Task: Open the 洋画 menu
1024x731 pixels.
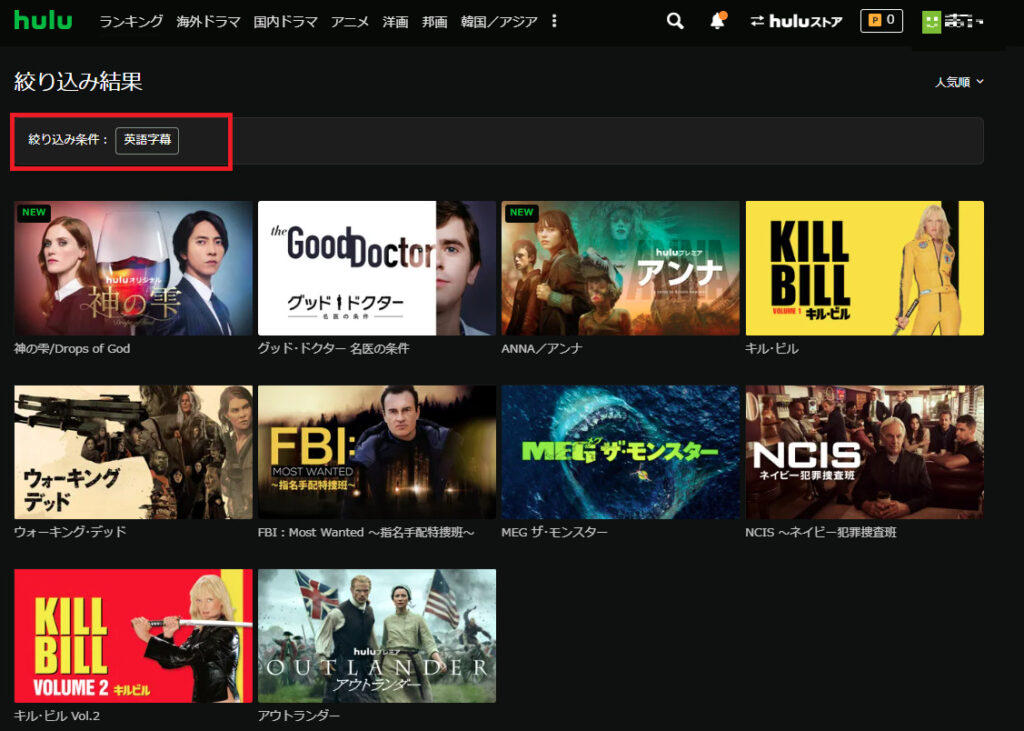Action: 395,22
